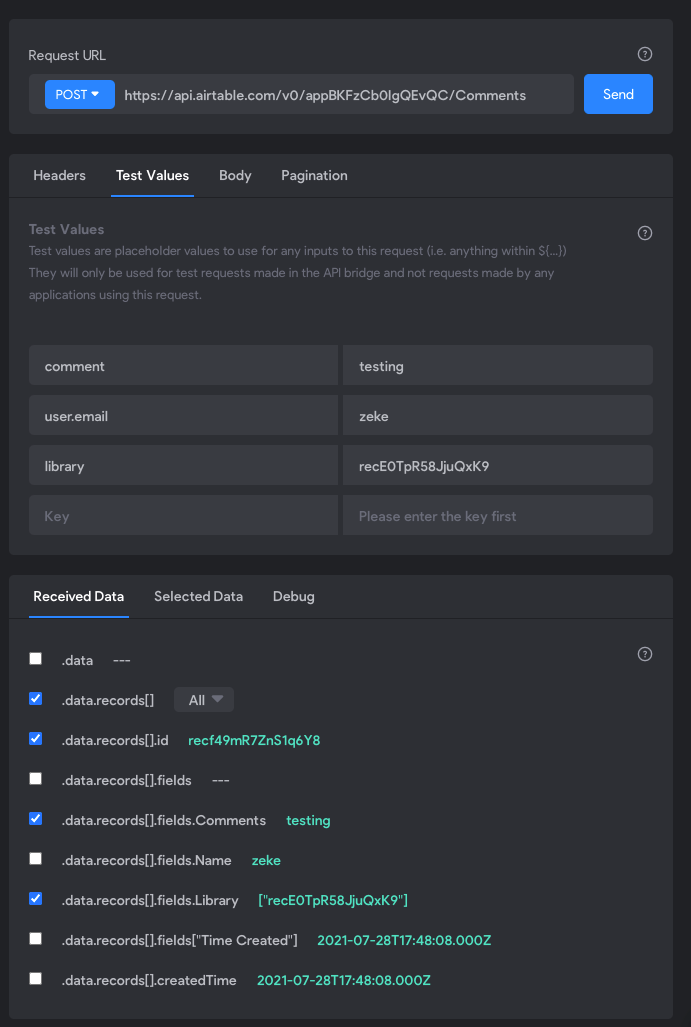691x1027 pixels.
Task: Focus the 'Please enter the key first' field
Action: 498,515
